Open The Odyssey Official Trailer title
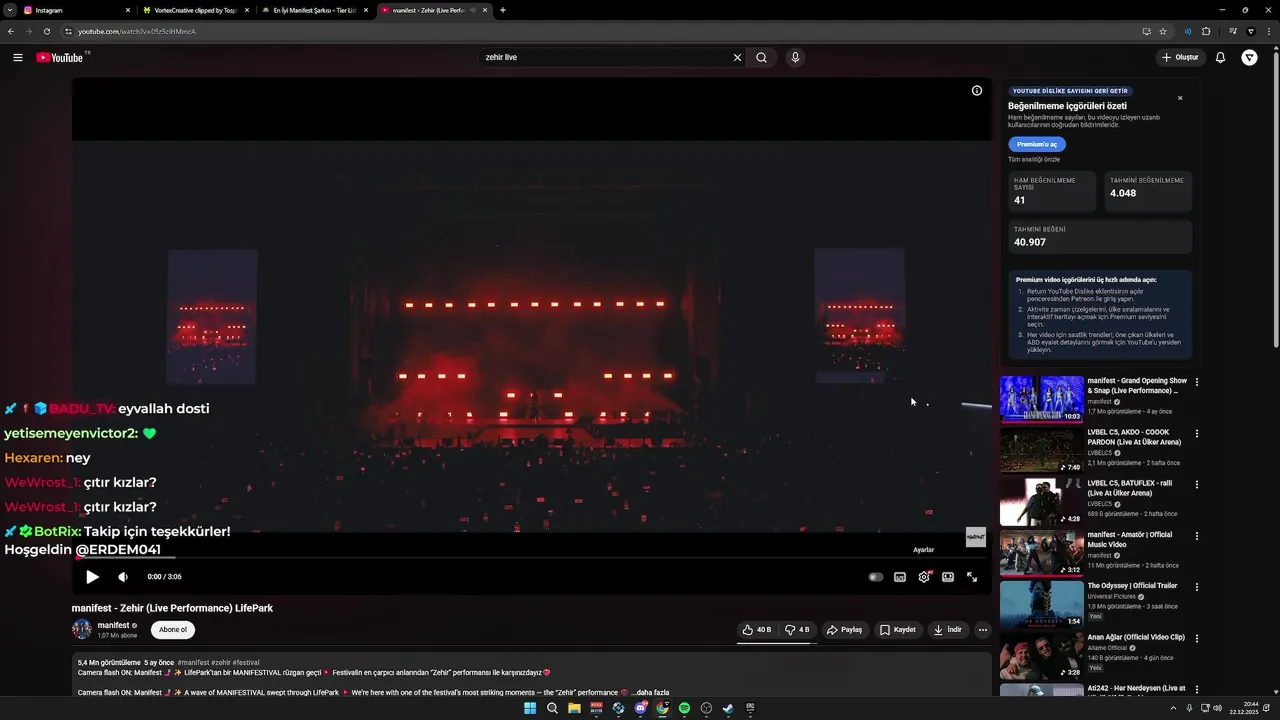This screenshot has width=1280, height=720. (x=1132, y=586)
